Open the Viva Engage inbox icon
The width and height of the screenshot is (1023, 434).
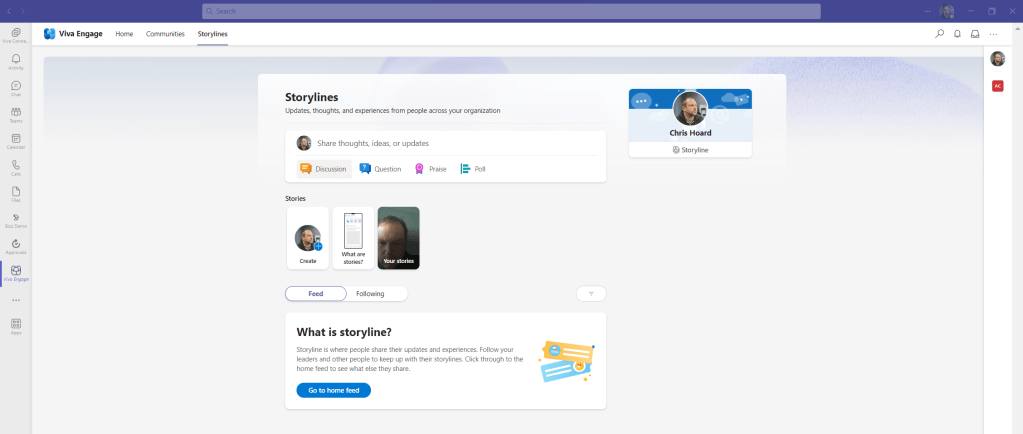click(975, 34)
